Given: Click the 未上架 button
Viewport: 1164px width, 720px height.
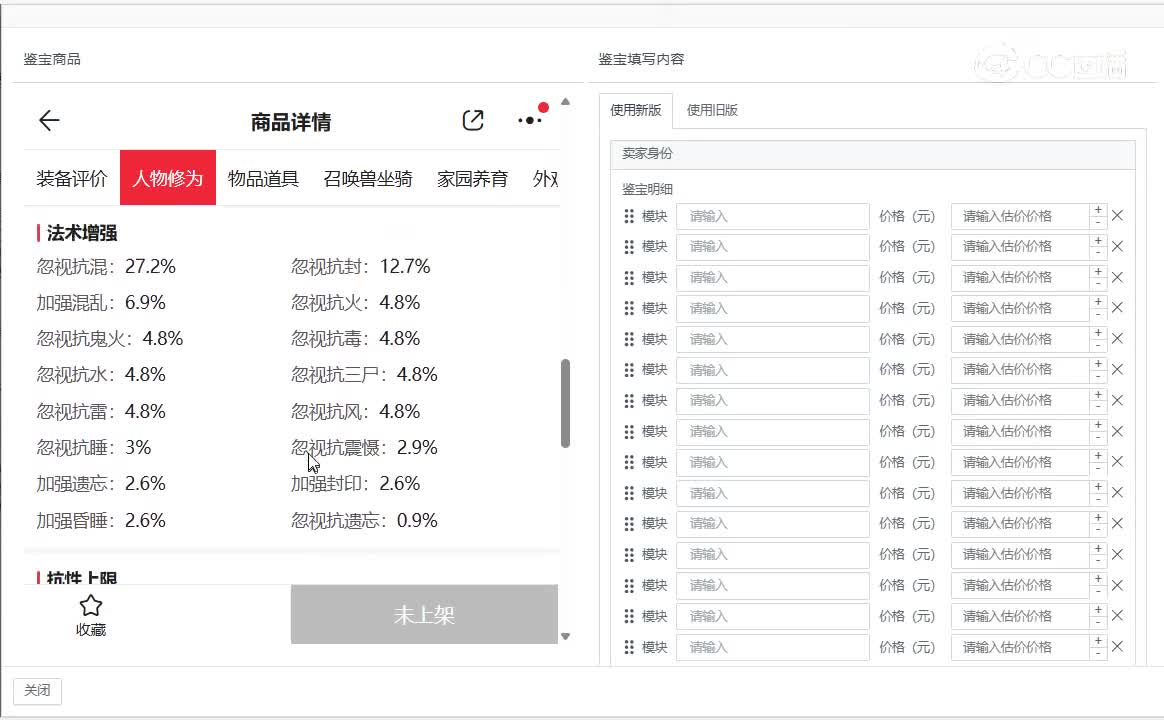Looking at the screenshot, I should [x=424, y=615].
